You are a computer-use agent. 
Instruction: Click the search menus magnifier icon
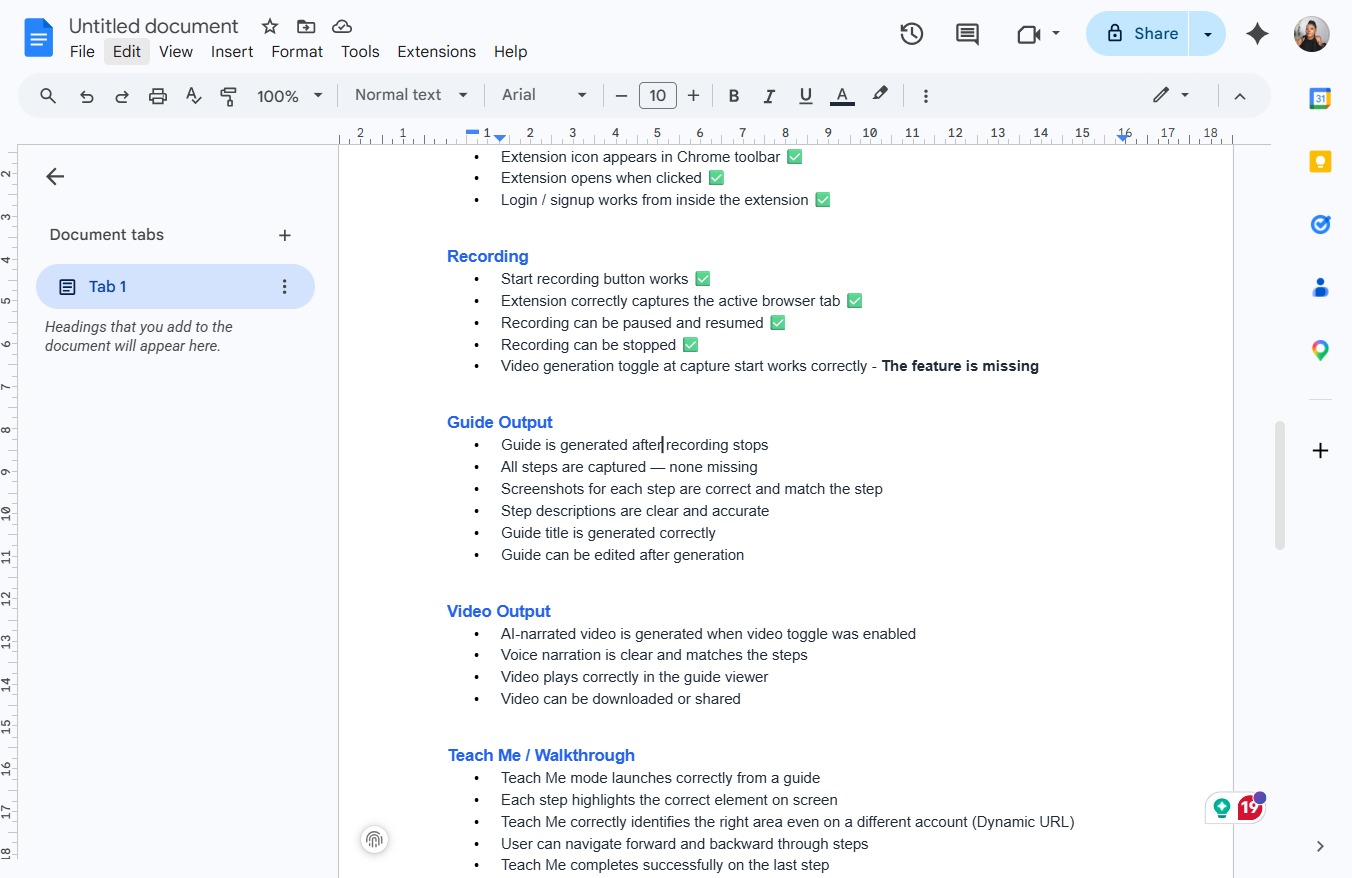tap(48, 96)
